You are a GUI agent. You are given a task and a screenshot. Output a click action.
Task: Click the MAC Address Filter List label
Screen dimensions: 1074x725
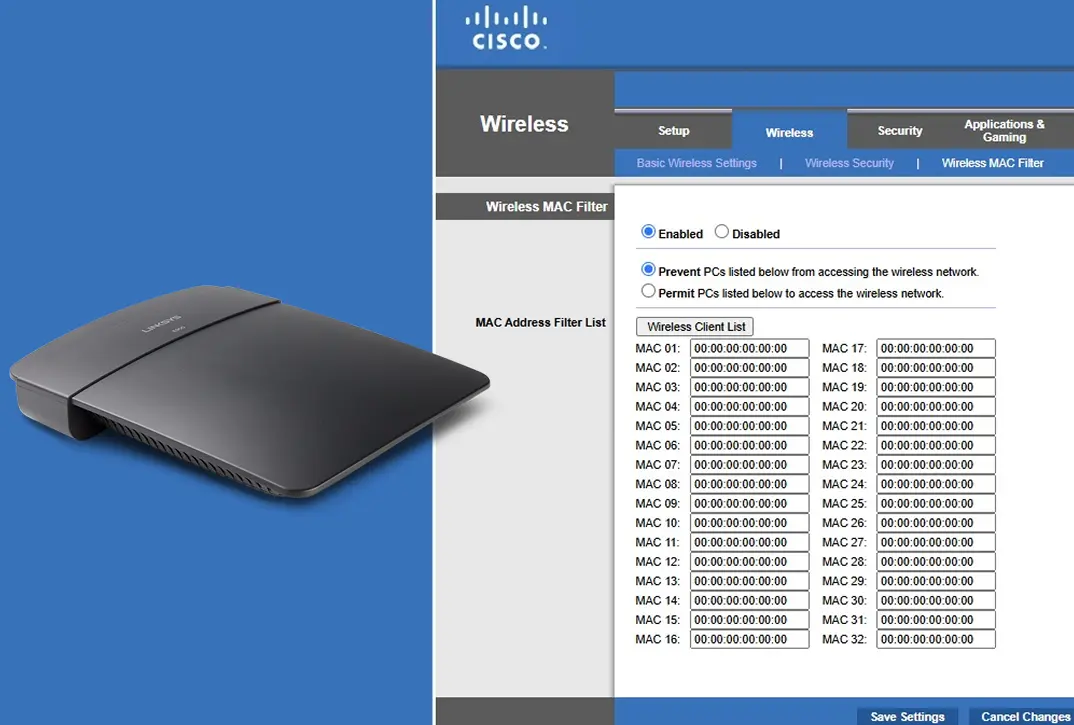coord(540,322)
